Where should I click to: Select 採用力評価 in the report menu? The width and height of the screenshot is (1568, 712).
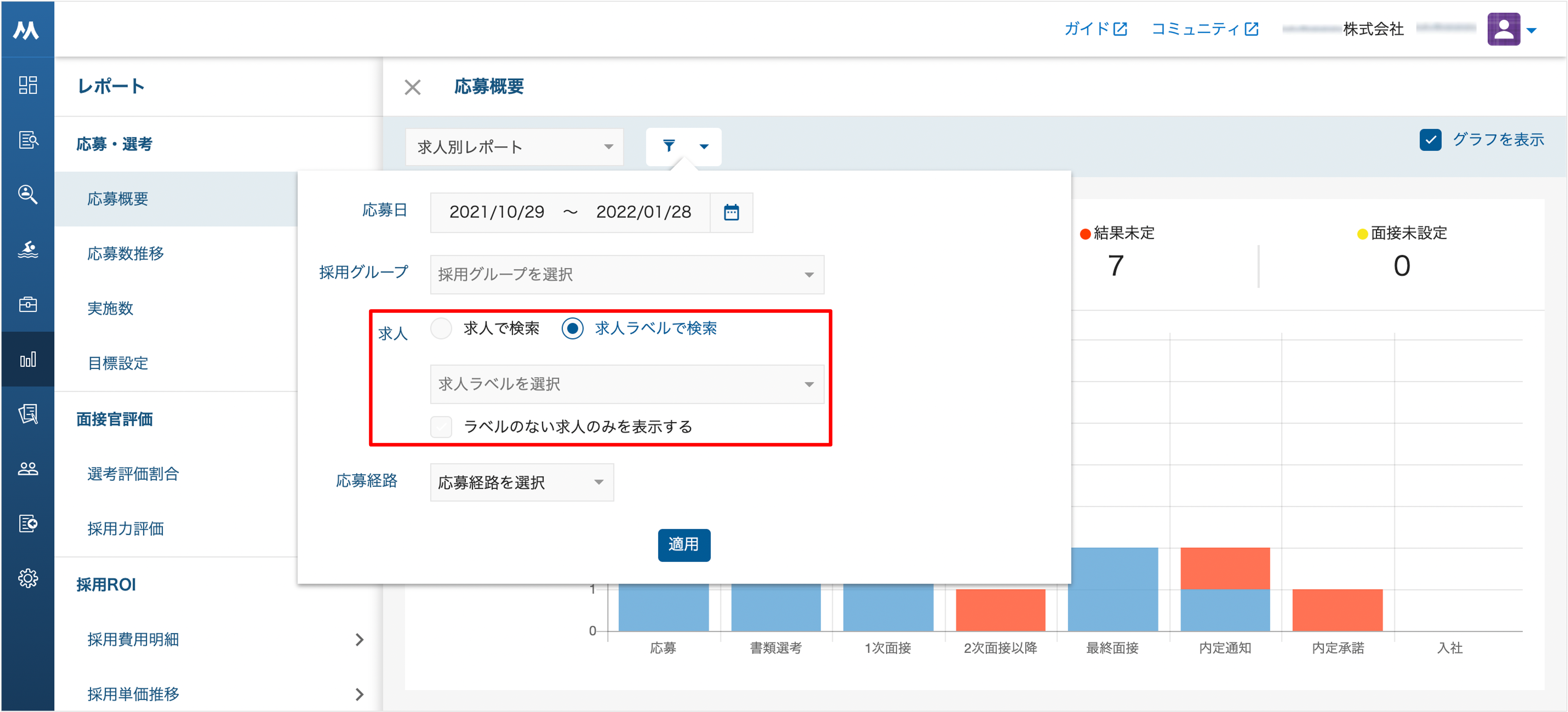point(126,529)
